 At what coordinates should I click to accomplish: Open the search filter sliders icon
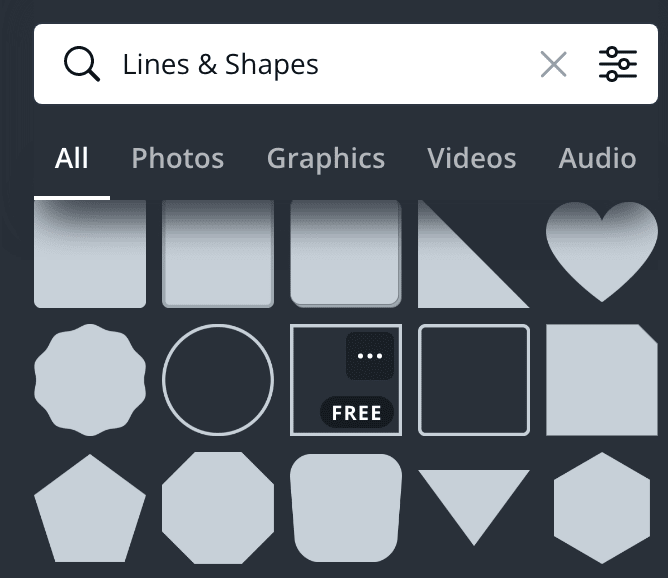pyautogui.click(x=618, y=64)
